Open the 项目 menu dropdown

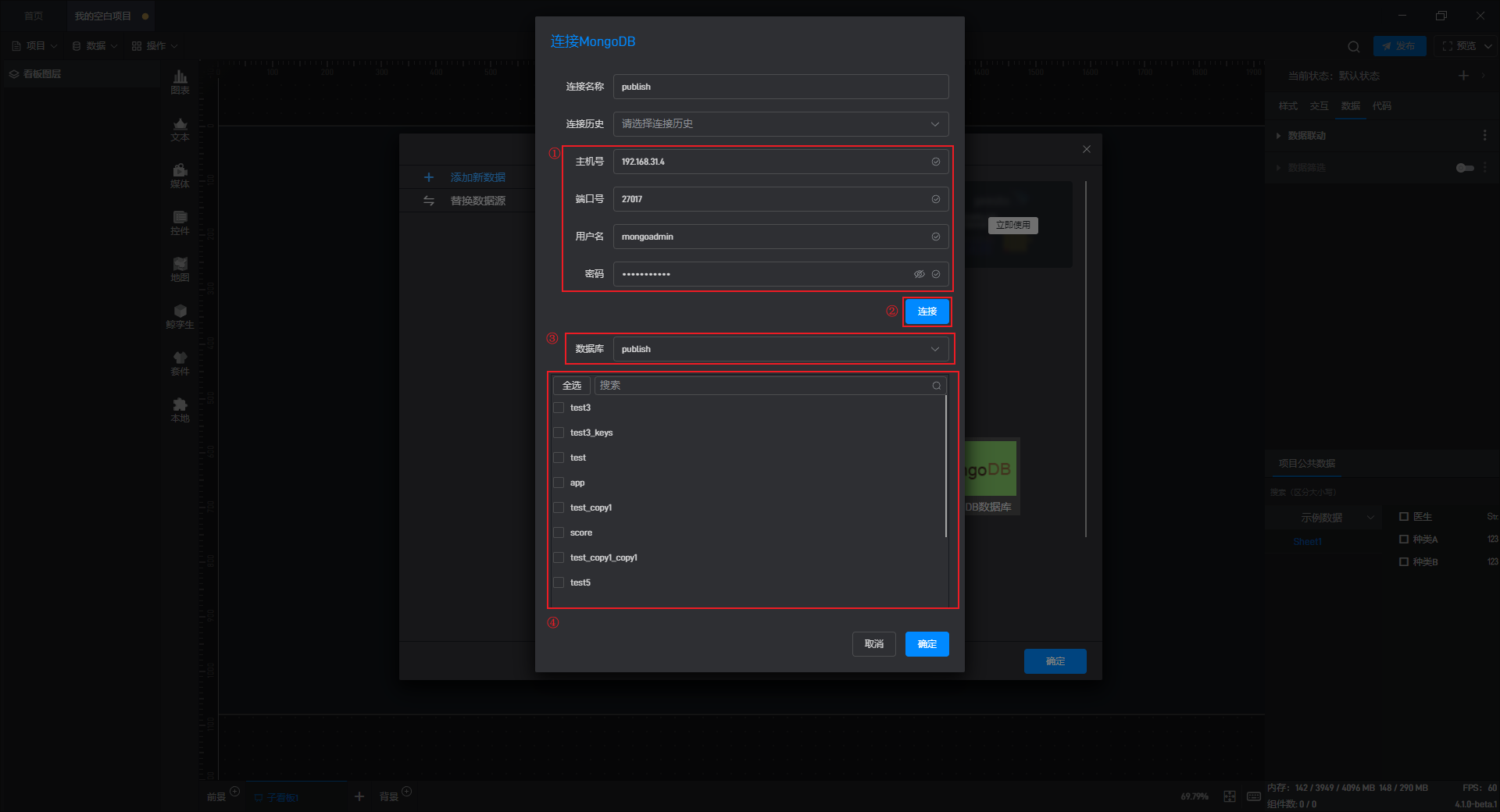click(35, 46)
